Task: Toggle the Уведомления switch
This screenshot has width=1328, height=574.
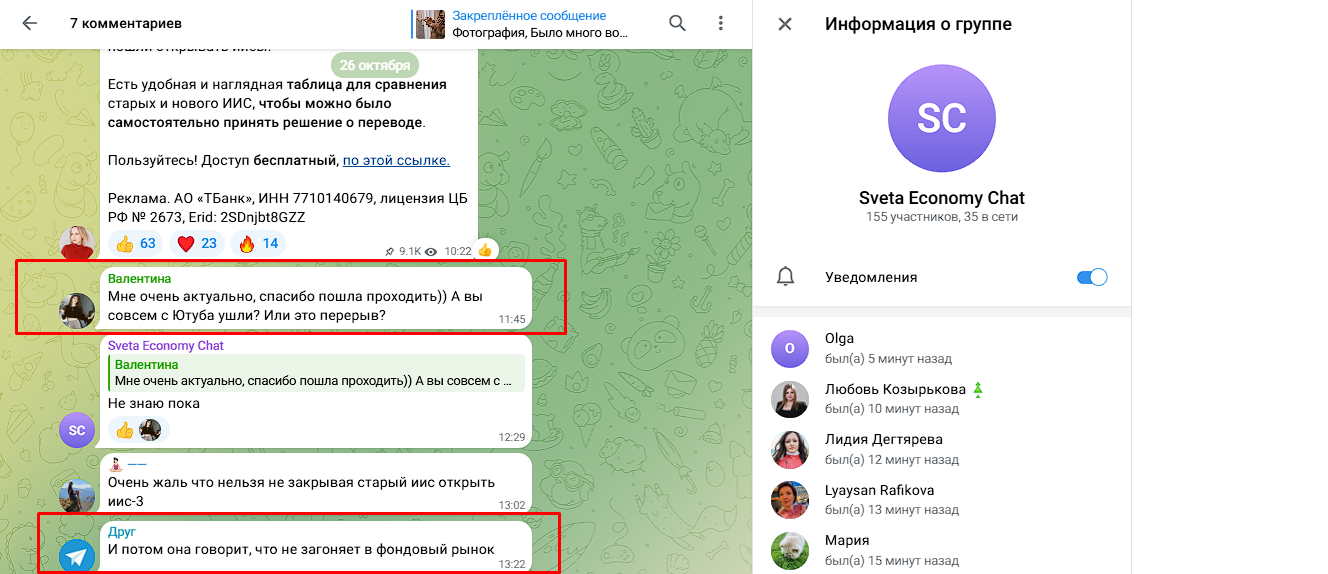Action: tap(1092, 277)
